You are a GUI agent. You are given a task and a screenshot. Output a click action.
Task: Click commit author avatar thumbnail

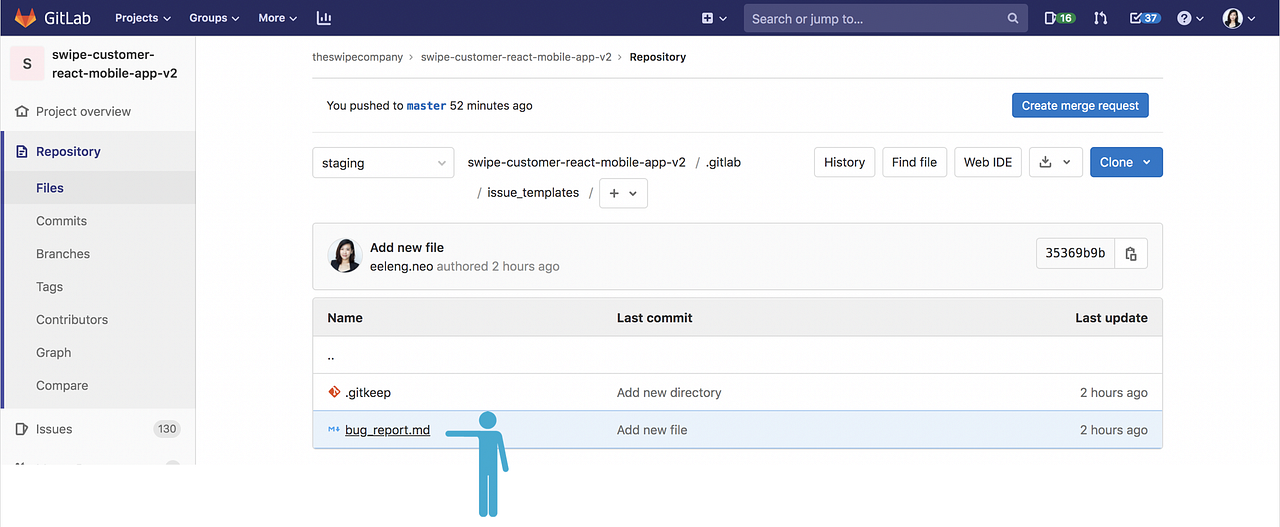(344, 256)
